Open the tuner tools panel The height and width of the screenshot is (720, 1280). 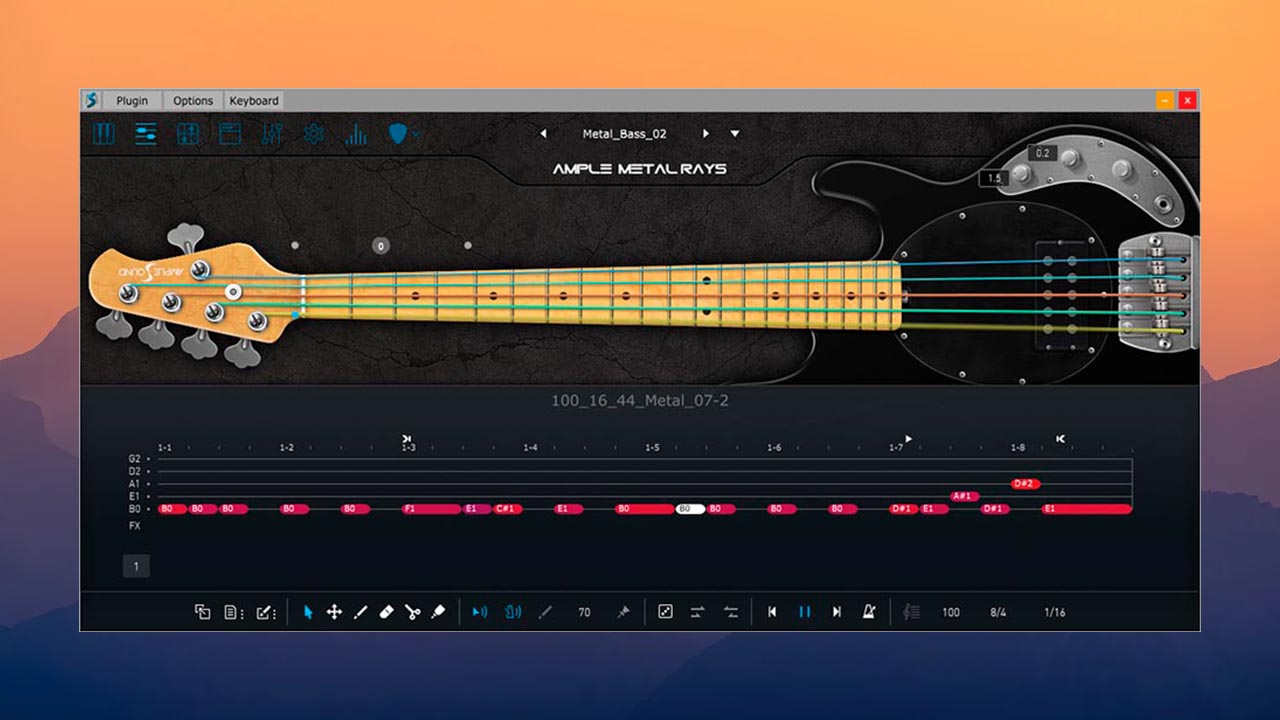click(271, 132)
